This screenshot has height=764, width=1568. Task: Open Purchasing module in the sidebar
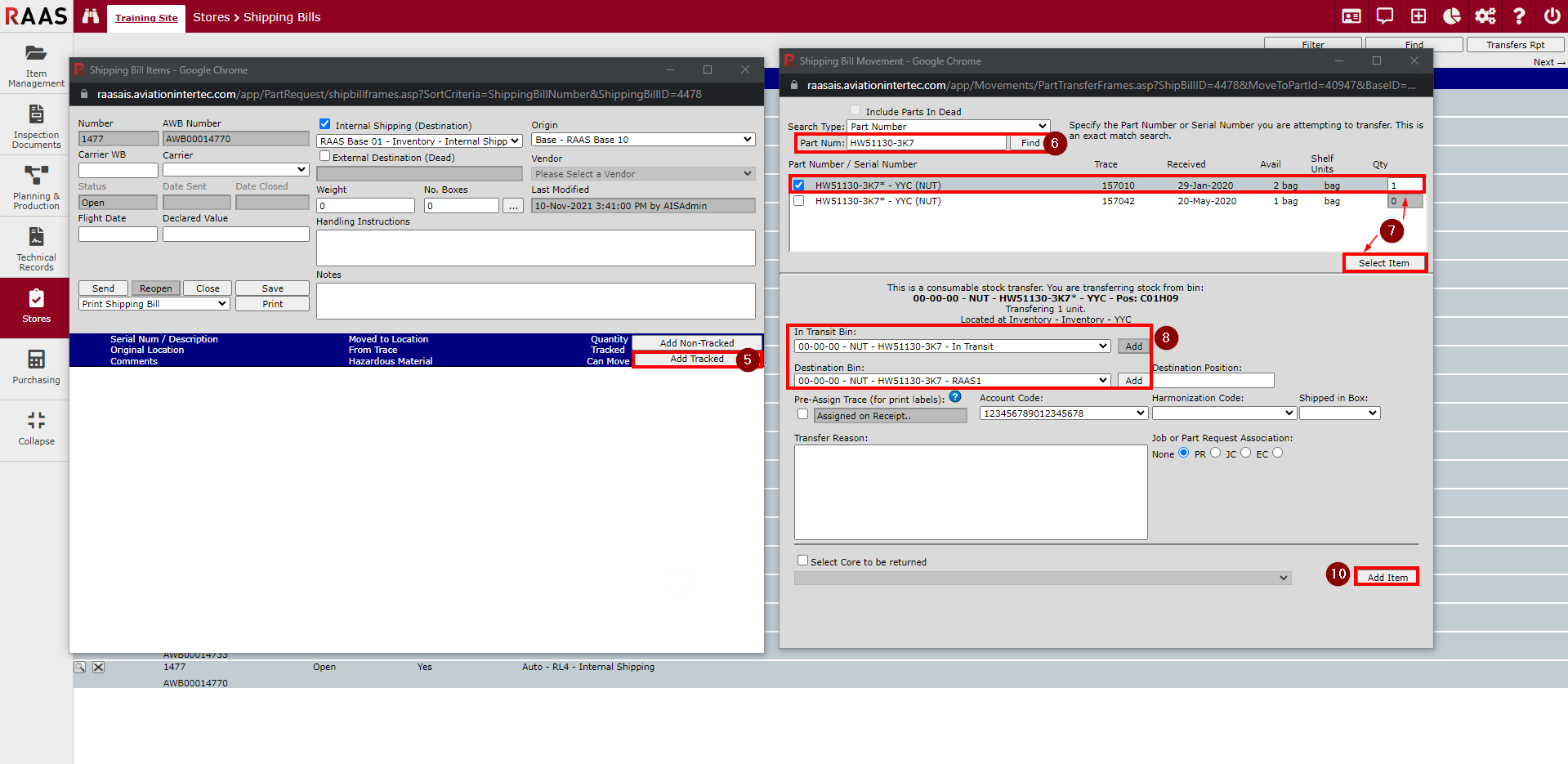click(x=36, y=367)
